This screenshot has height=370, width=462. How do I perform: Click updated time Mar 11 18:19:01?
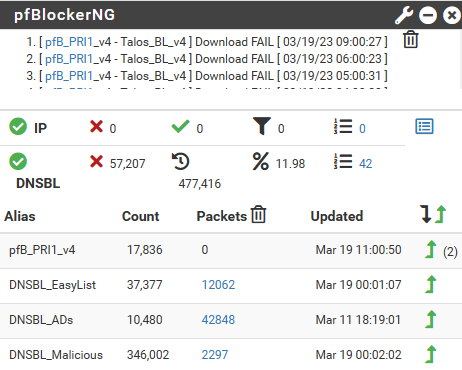click(358, 320)
